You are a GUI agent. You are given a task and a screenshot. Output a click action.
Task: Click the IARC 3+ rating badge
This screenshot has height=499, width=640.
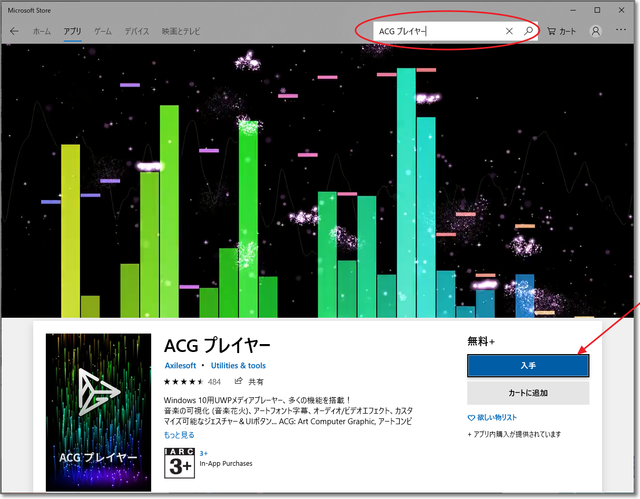coord(178,464)
